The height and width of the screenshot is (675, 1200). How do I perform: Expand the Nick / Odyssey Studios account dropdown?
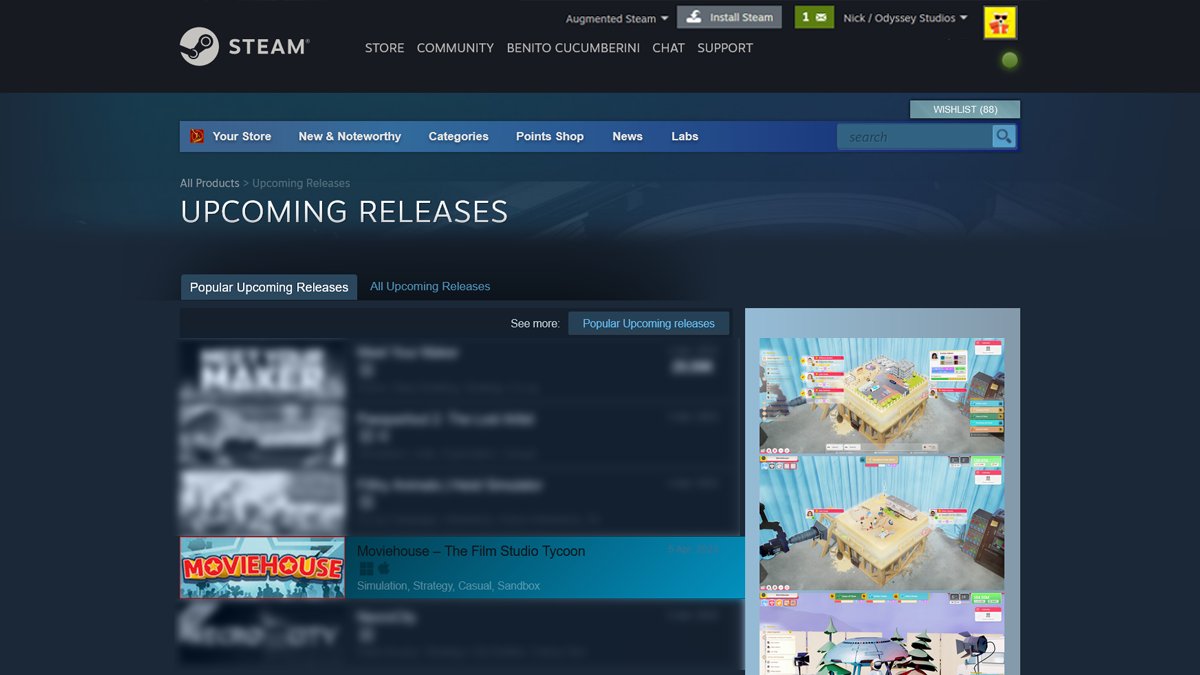(905, 18)
